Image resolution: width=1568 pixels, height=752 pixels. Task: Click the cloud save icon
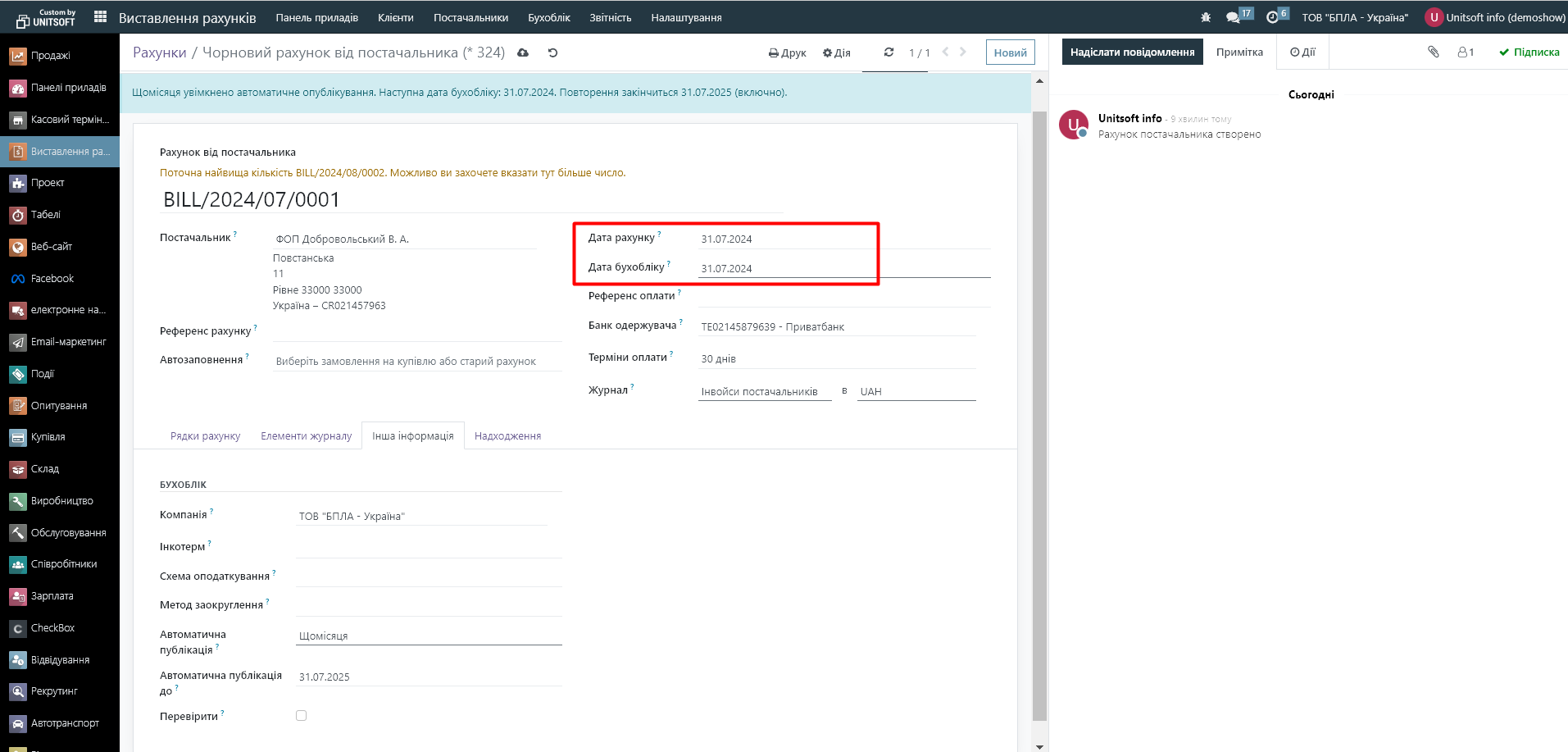[523, 52]
